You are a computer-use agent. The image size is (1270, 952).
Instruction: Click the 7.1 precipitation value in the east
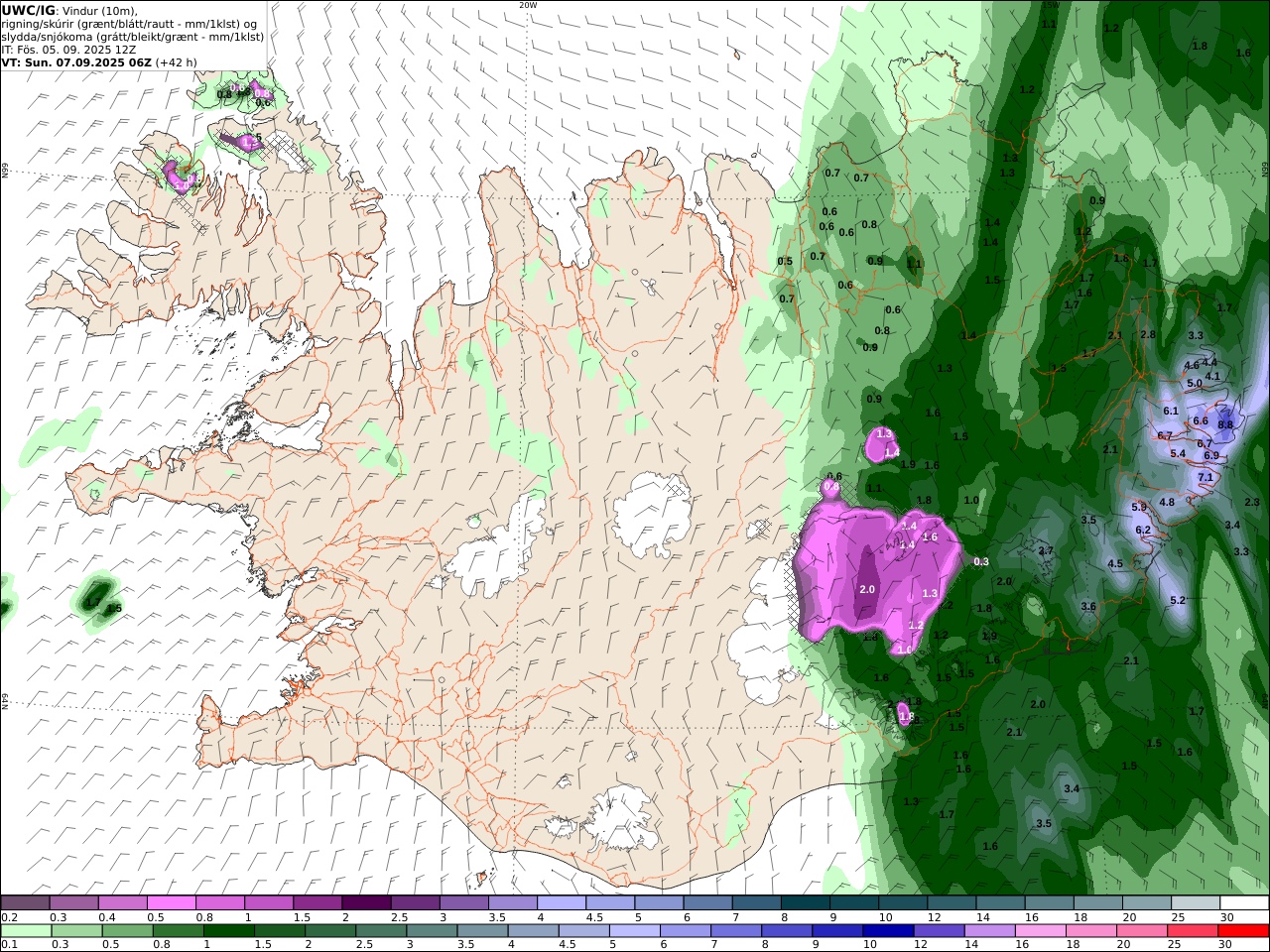coord(1206,477)
